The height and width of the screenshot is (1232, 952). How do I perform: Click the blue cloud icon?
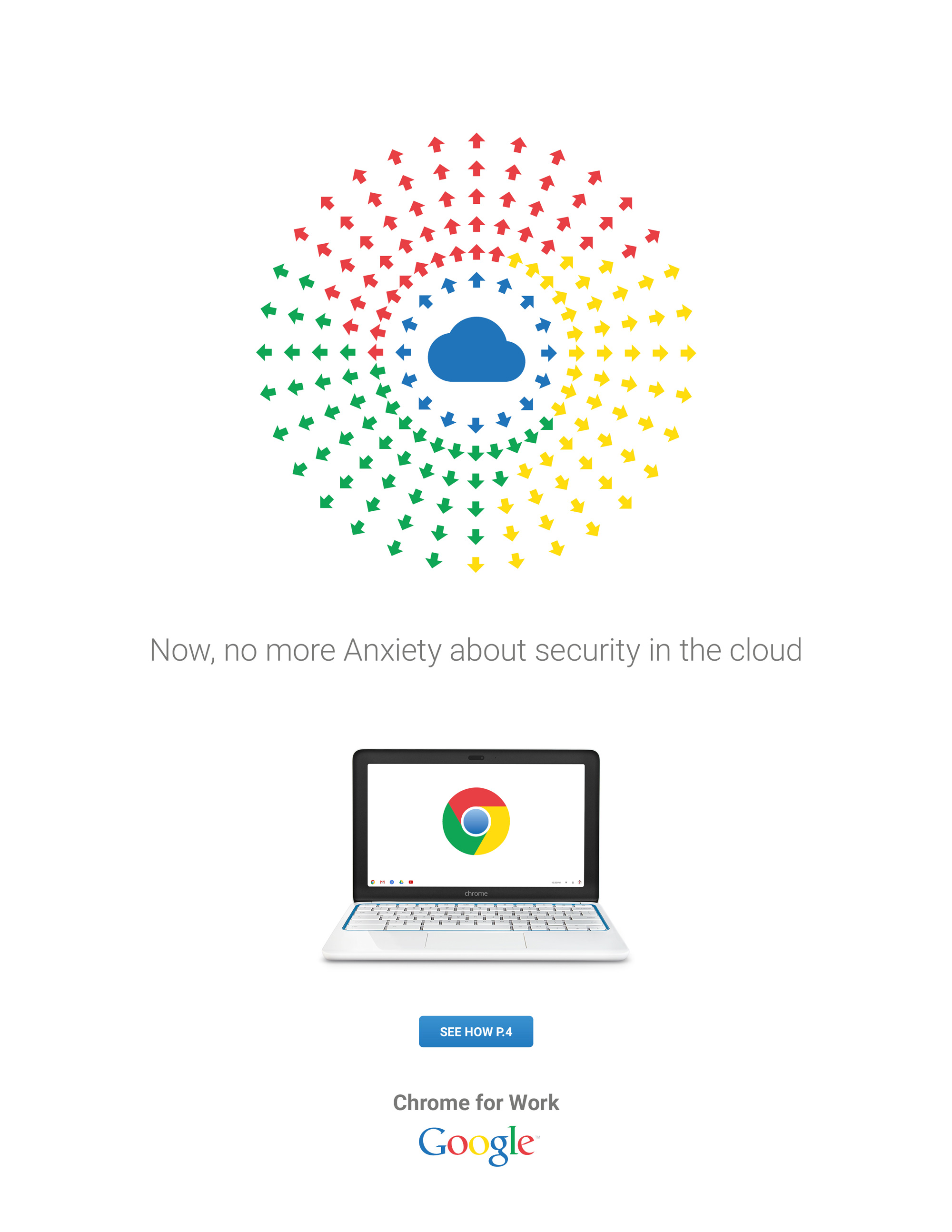coord(476,350)
